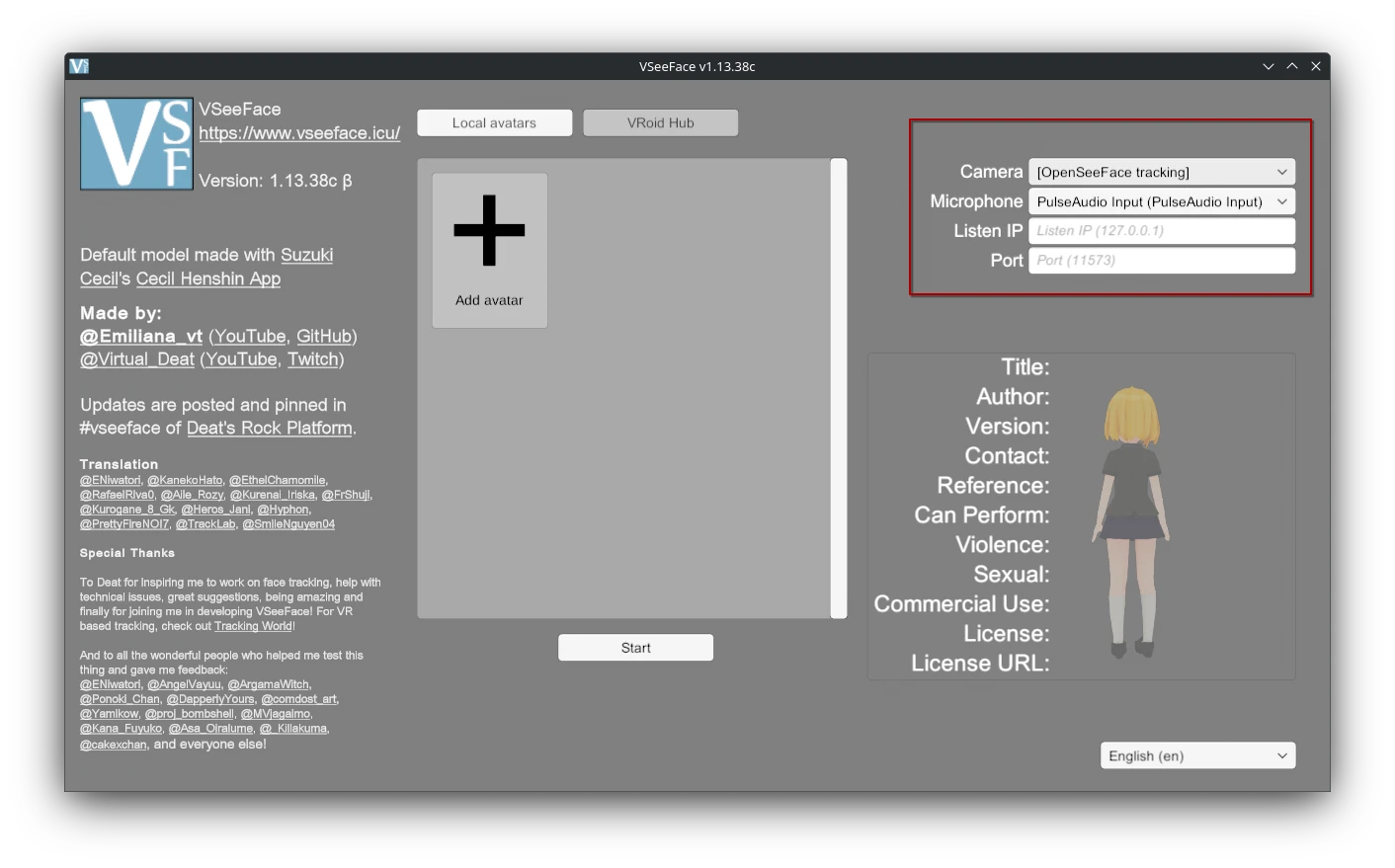This screenshot has height=868, width=1395.
Task: Click the plus icon to add avatar
Action: (489, 230)
